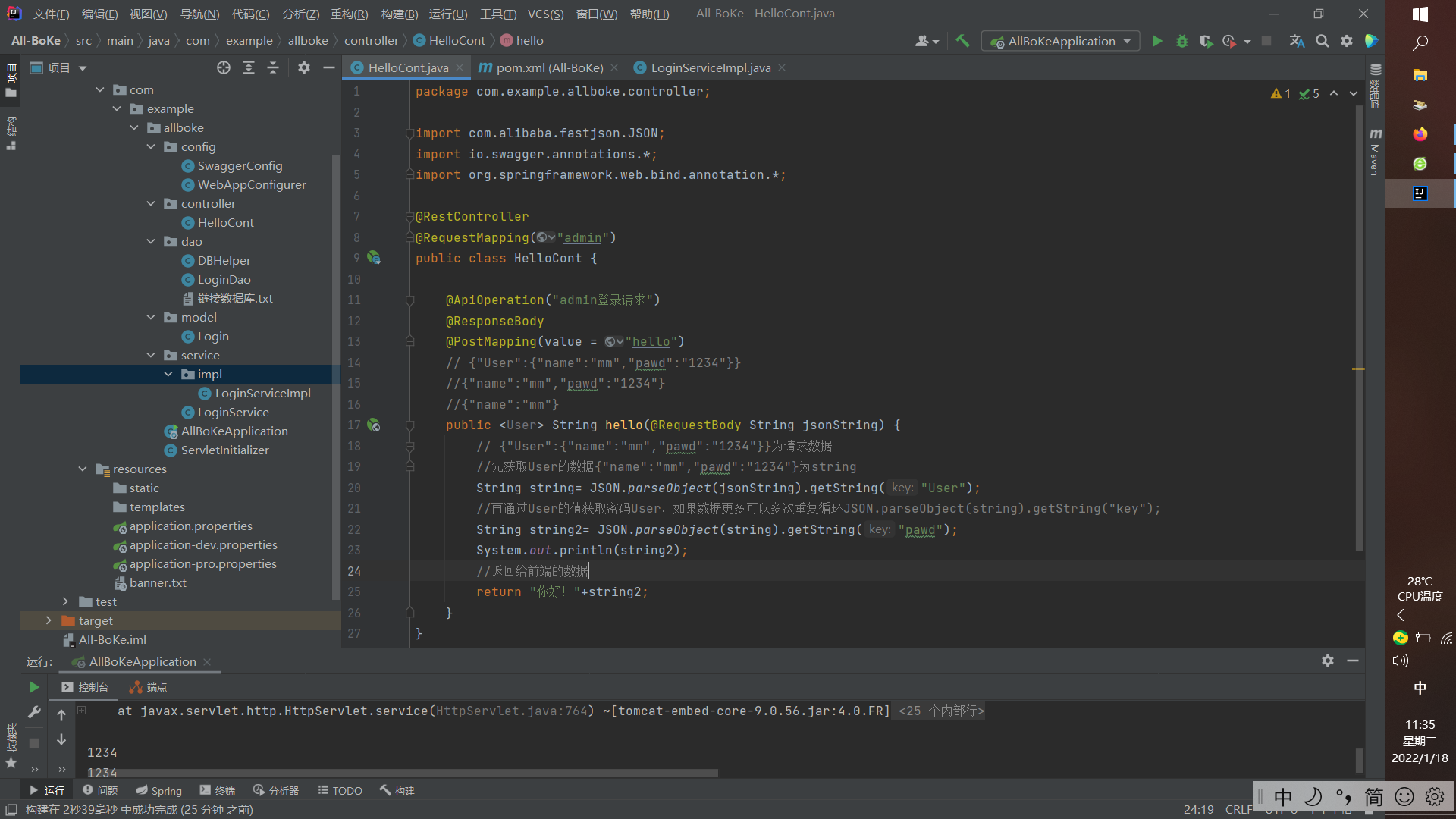
Task: Open AllBoKeApplication run configuration dropdown
Action: coord(1062,41)
